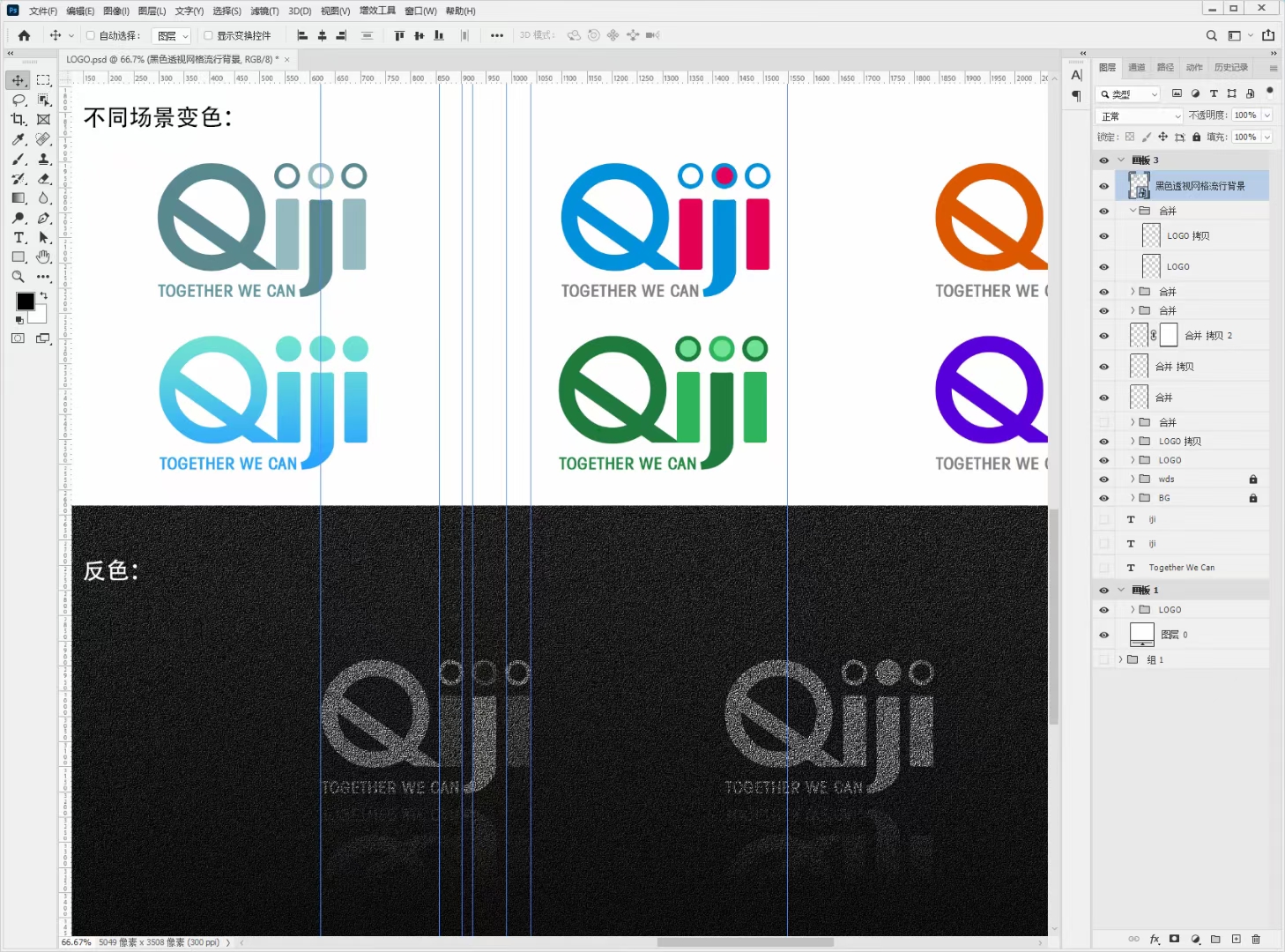
Task: Add a layer mask from panel bottom
Action: pyautogui.click(x=1175, y=939)
